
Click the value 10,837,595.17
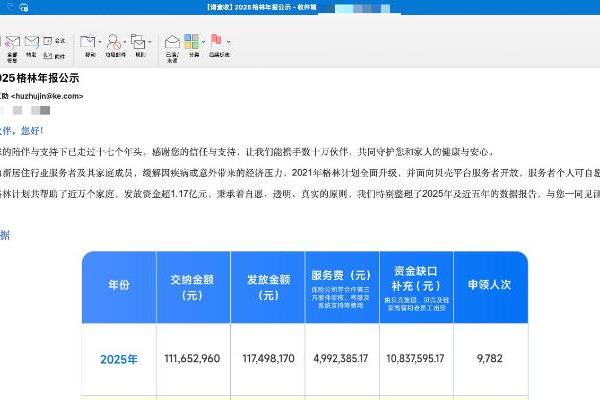415,359
